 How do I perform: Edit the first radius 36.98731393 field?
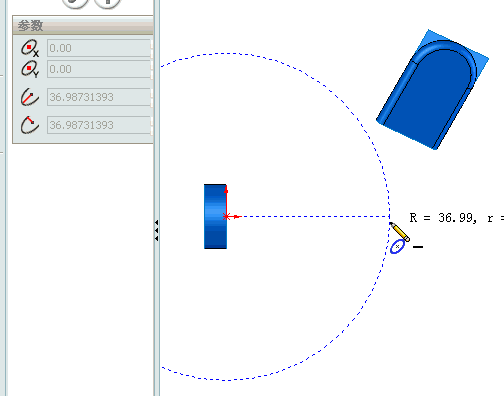(x=99, y=97)
